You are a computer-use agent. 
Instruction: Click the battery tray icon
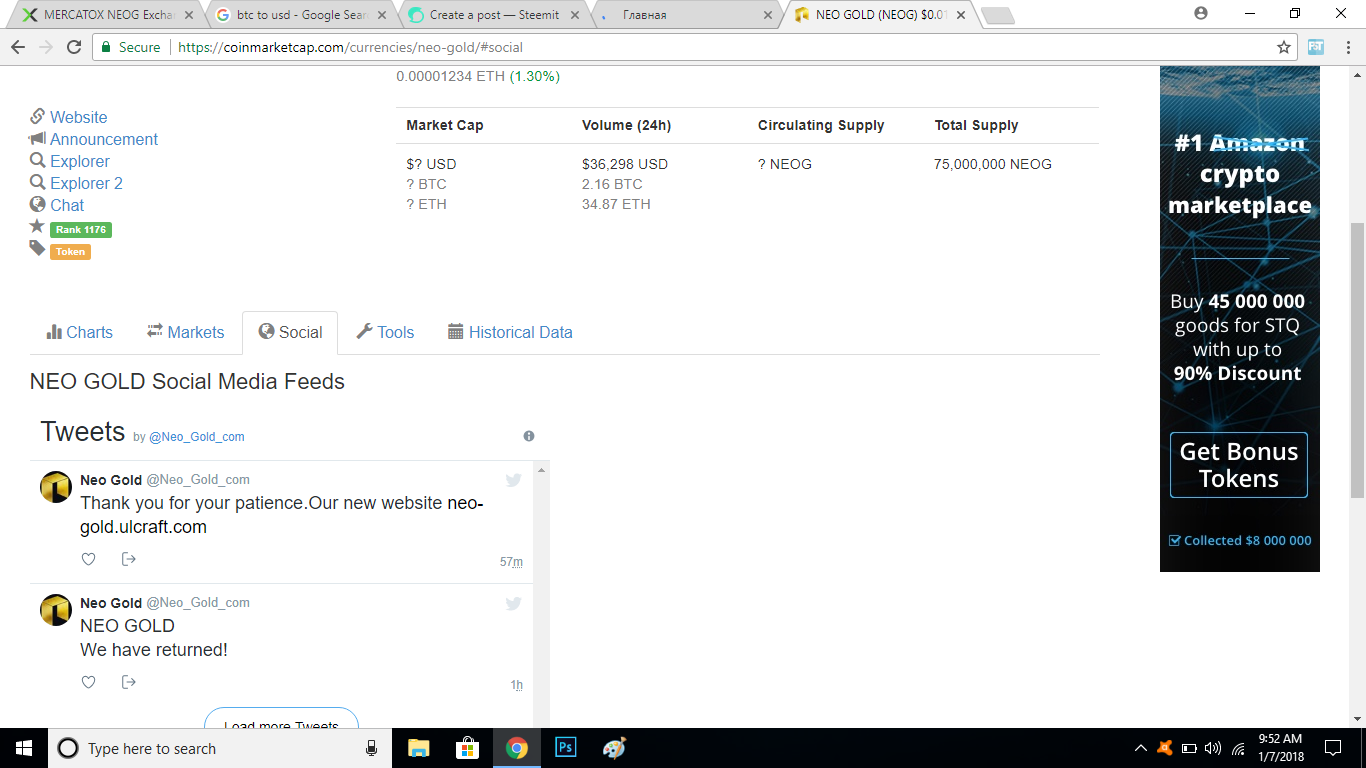1189,748
